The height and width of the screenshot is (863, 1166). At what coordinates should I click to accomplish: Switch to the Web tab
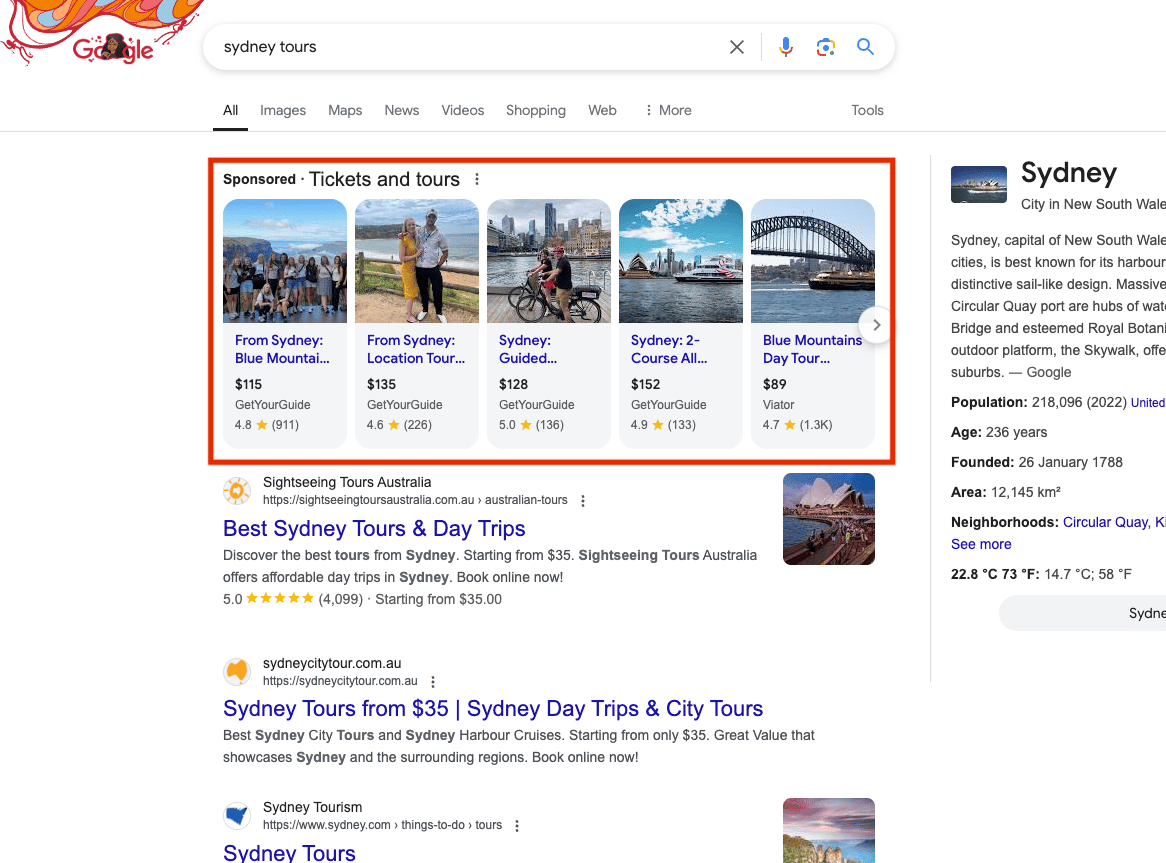click(602, 110)
